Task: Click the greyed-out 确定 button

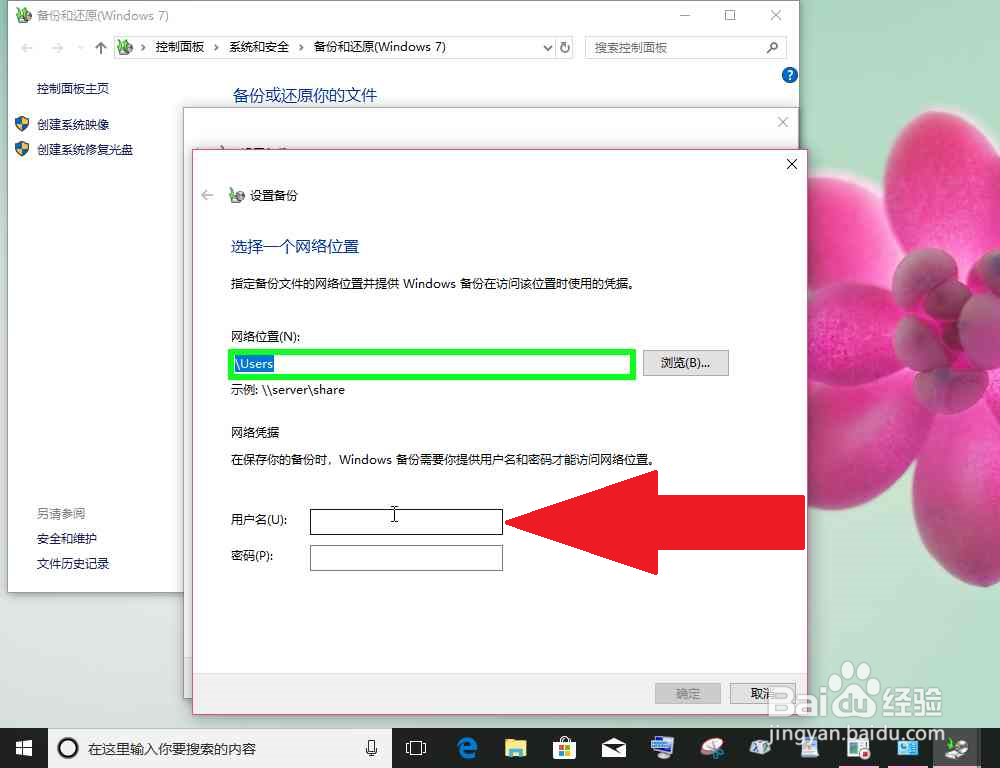Action: (x=688, y=693)
